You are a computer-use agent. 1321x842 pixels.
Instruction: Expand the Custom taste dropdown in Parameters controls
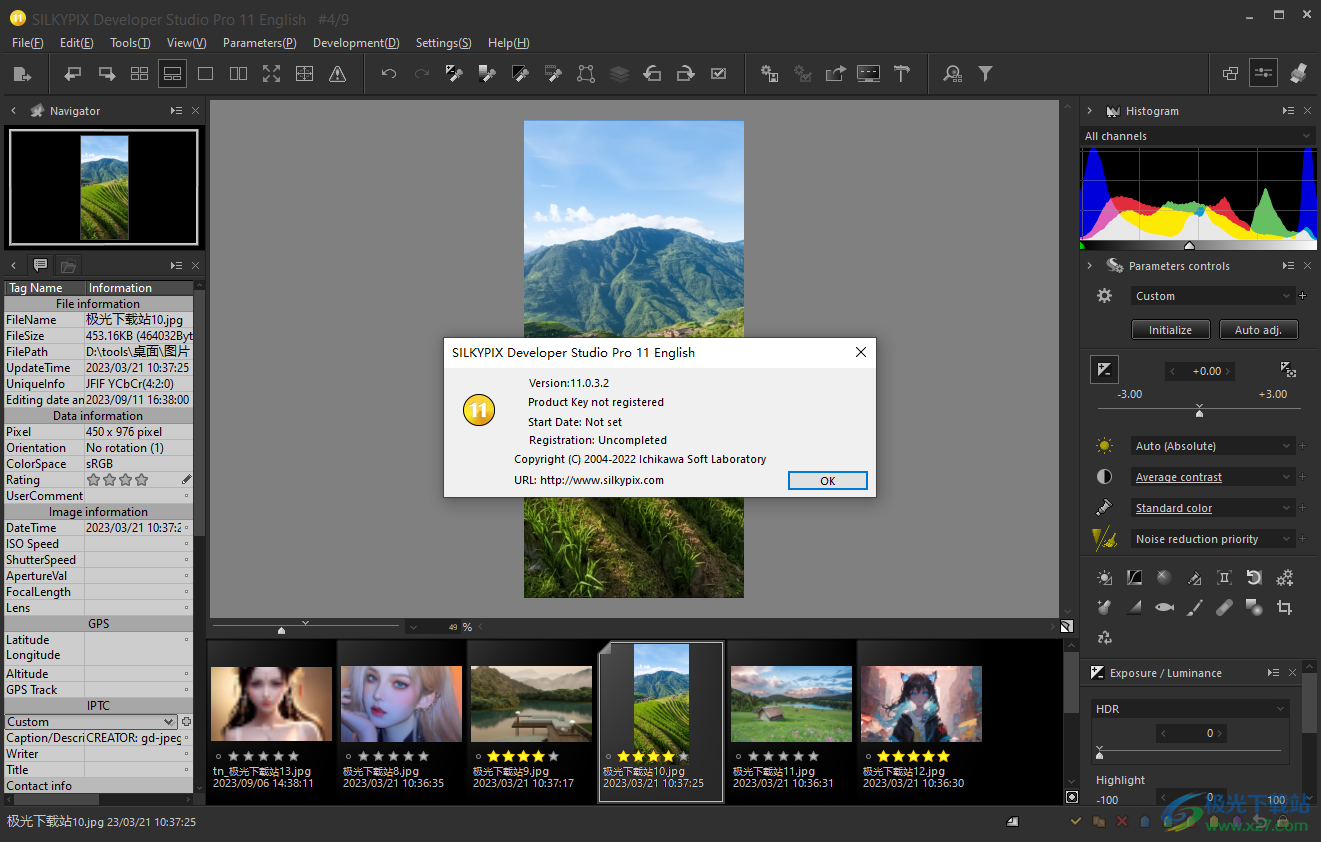click(1213, 295)
